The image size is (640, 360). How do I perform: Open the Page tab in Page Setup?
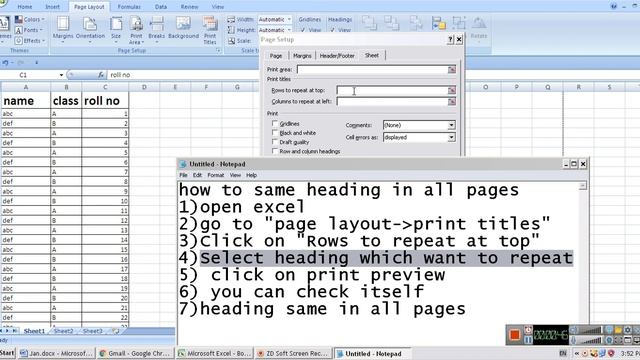pos(276,56)
